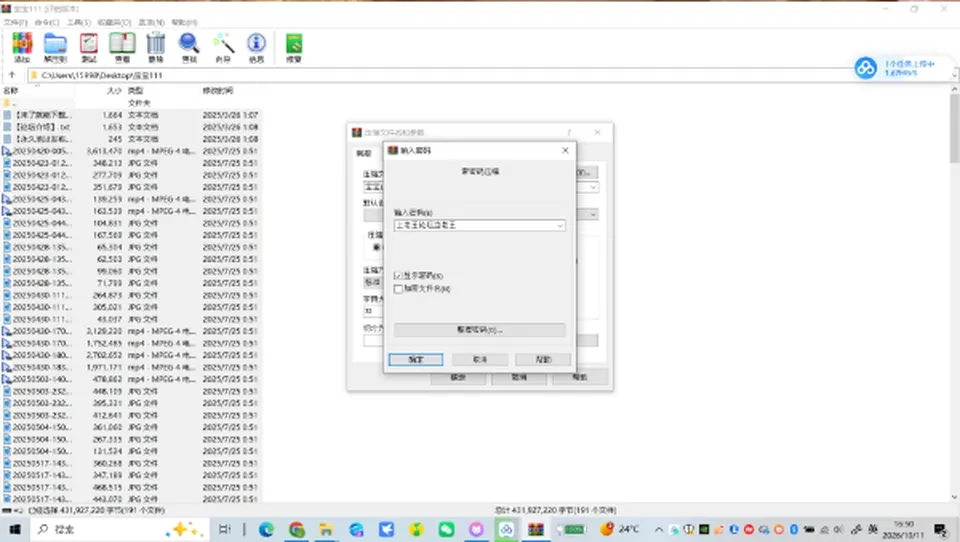Click Help (帮助) in the password dialog

pyautogui.click(x=543, y=359)
